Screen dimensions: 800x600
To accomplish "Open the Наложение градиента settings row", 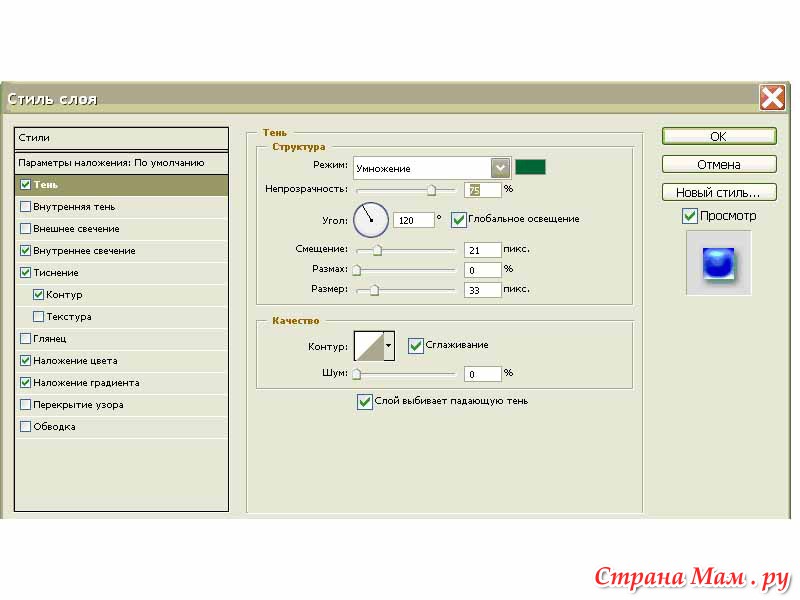I will pyautogui.click(x=121, y=382).
